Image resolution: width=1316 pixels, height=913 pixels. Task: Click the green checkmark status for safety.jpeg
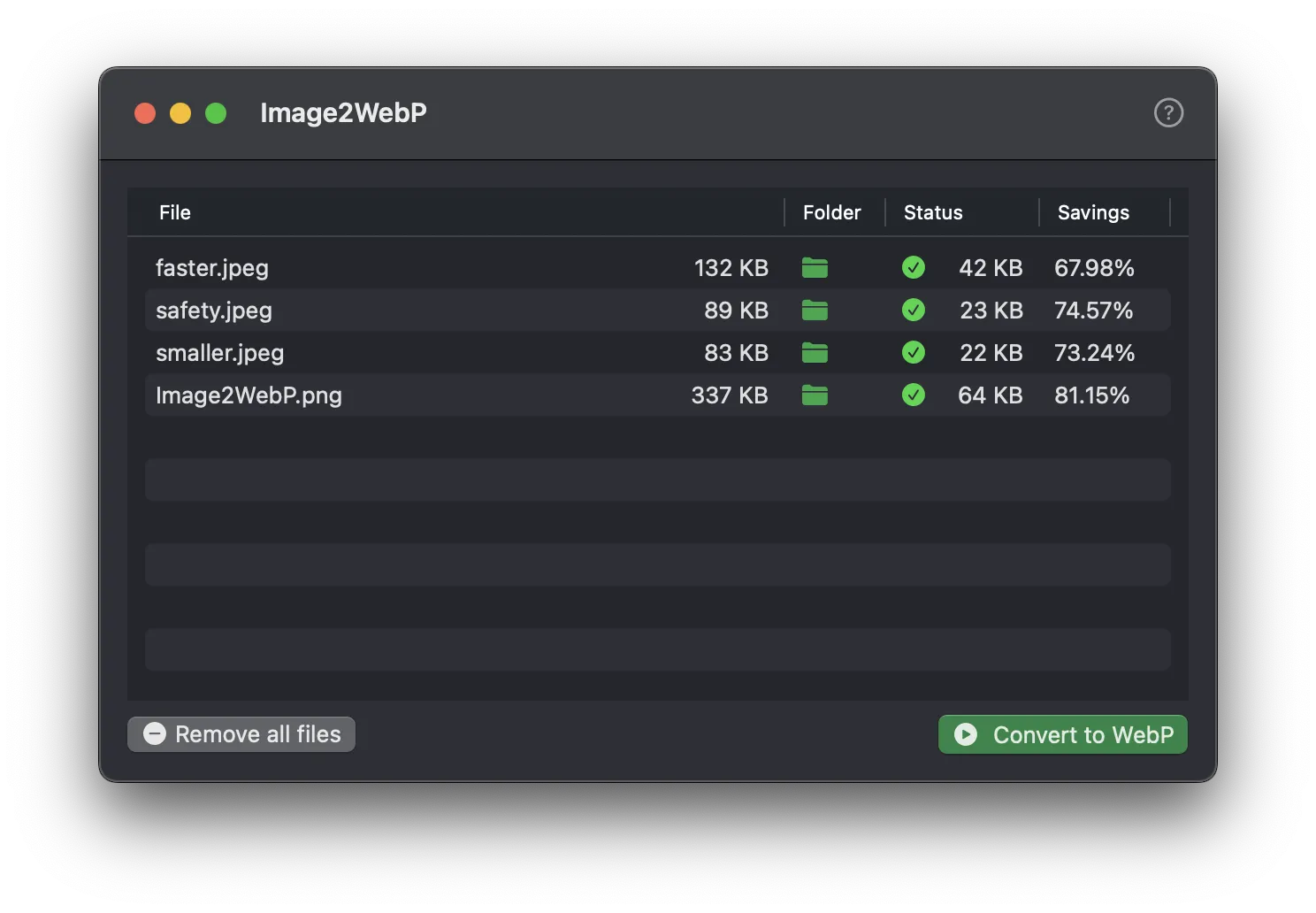914,311
